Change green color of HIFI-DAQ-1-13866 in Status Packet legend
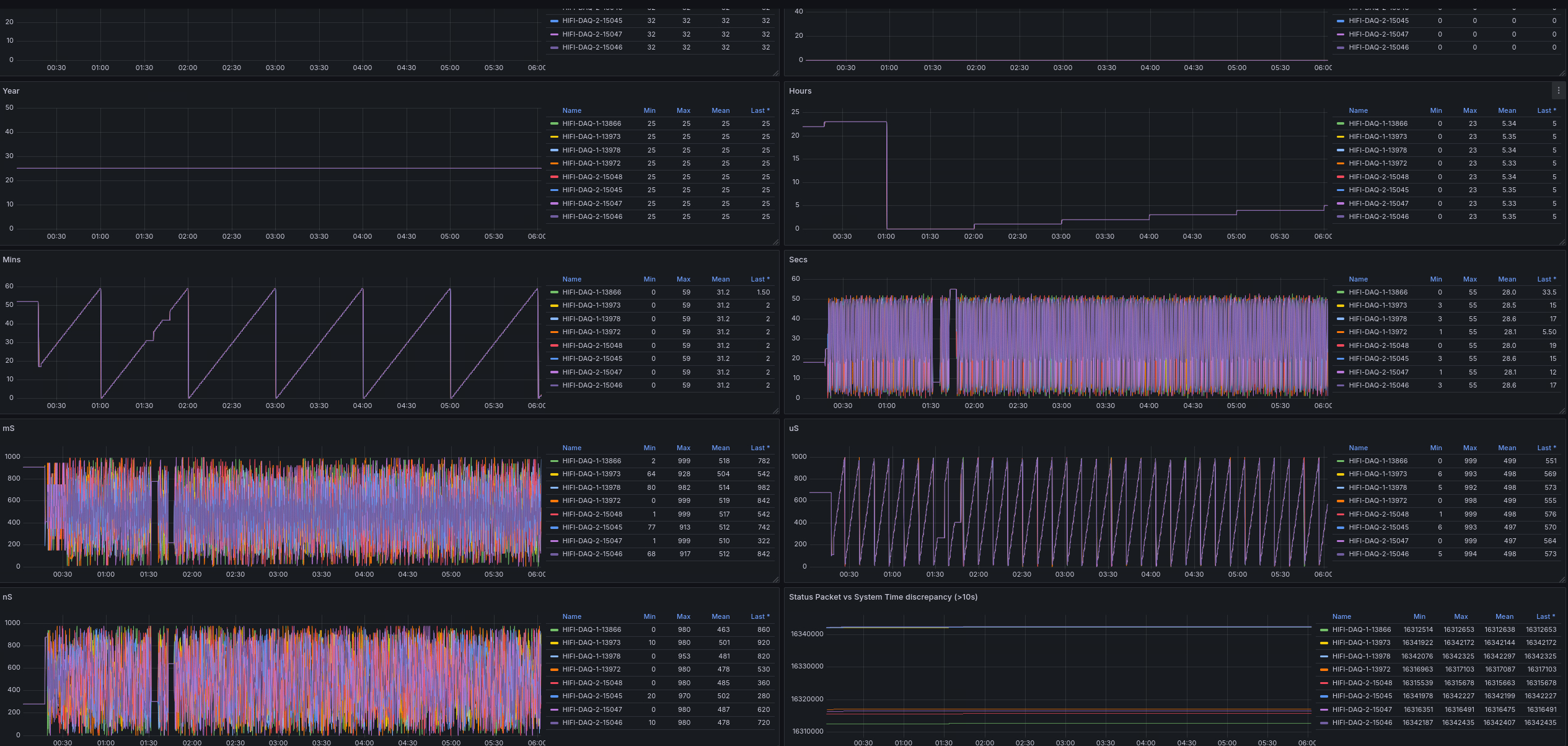 pos(1324,629)
